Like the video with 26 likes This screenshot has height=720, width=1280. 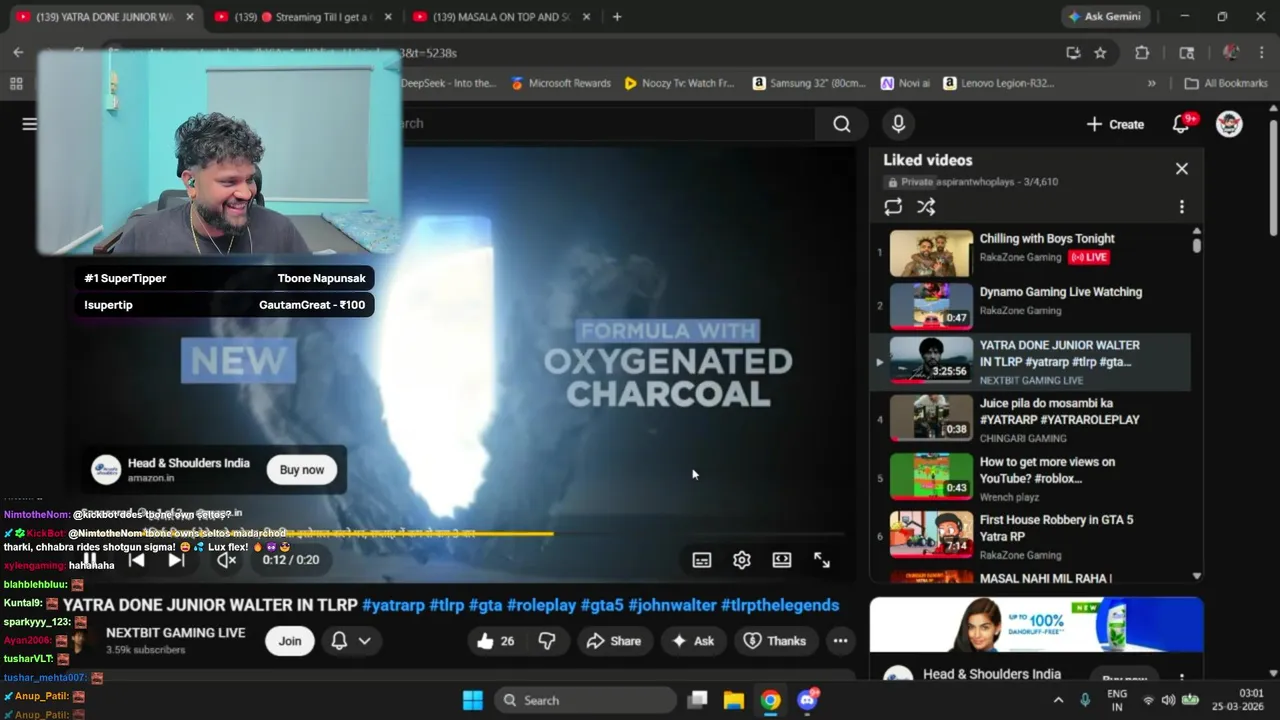[496, 641]
